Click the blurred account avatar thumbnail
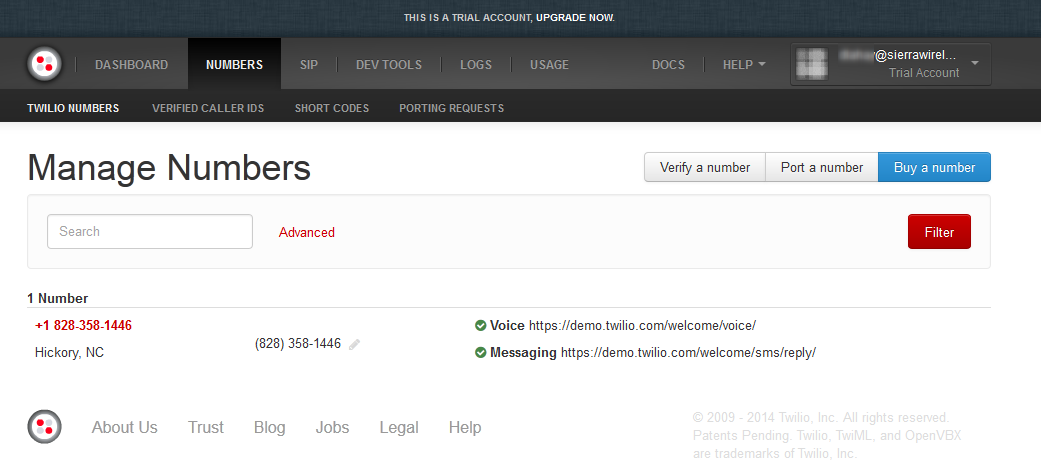Image resolution: width=1041 pixels, height=472 pixels. pyautogui.click(x=813, y=65)
